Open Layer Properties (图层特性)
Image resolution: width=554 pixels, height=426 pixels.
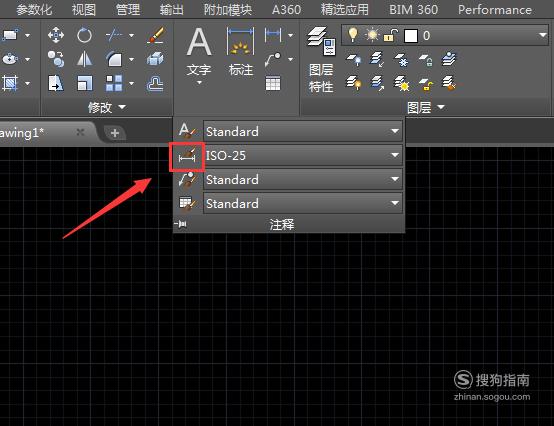point(321,59)
